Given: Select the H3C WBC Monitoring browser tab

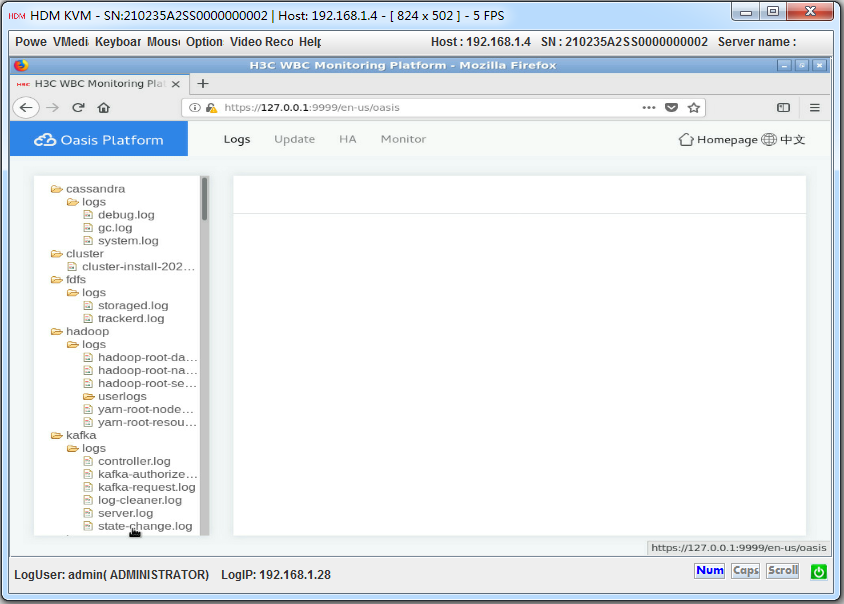Looking at the screenshot, I should [x=100, y=83].
